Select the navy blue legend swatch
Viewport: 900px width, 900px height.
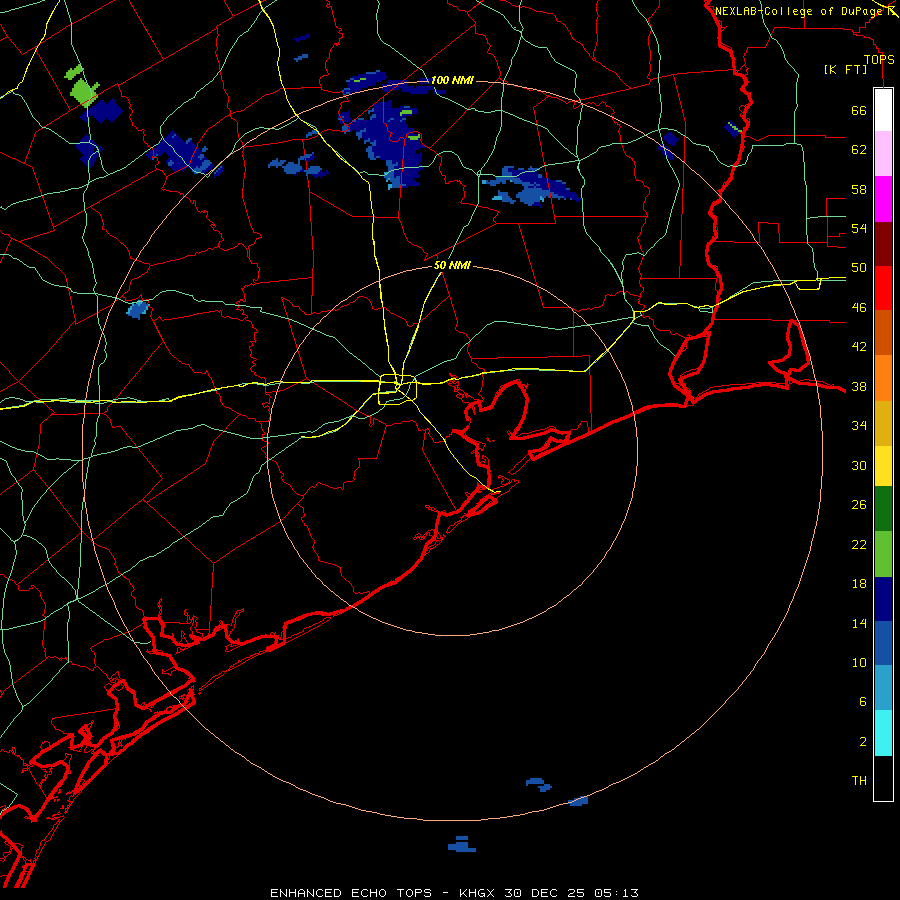[x=883, y=600]
